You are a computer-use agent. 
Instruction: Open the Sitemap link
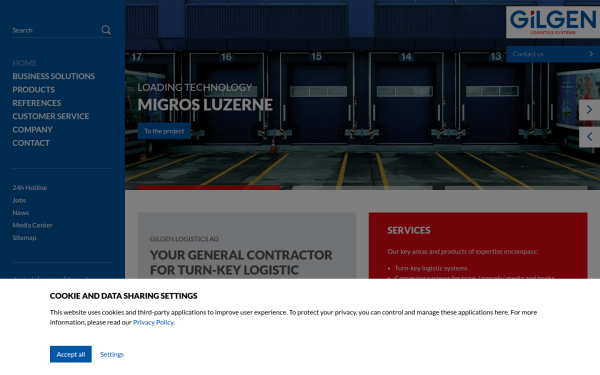pos(24,238)
